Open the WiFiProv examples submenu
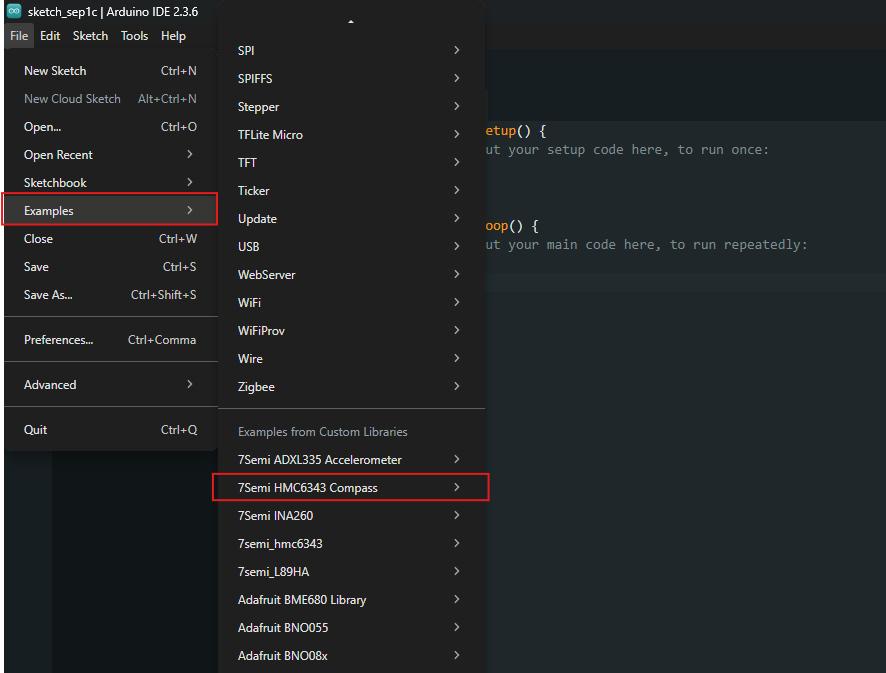 (351, 331)
